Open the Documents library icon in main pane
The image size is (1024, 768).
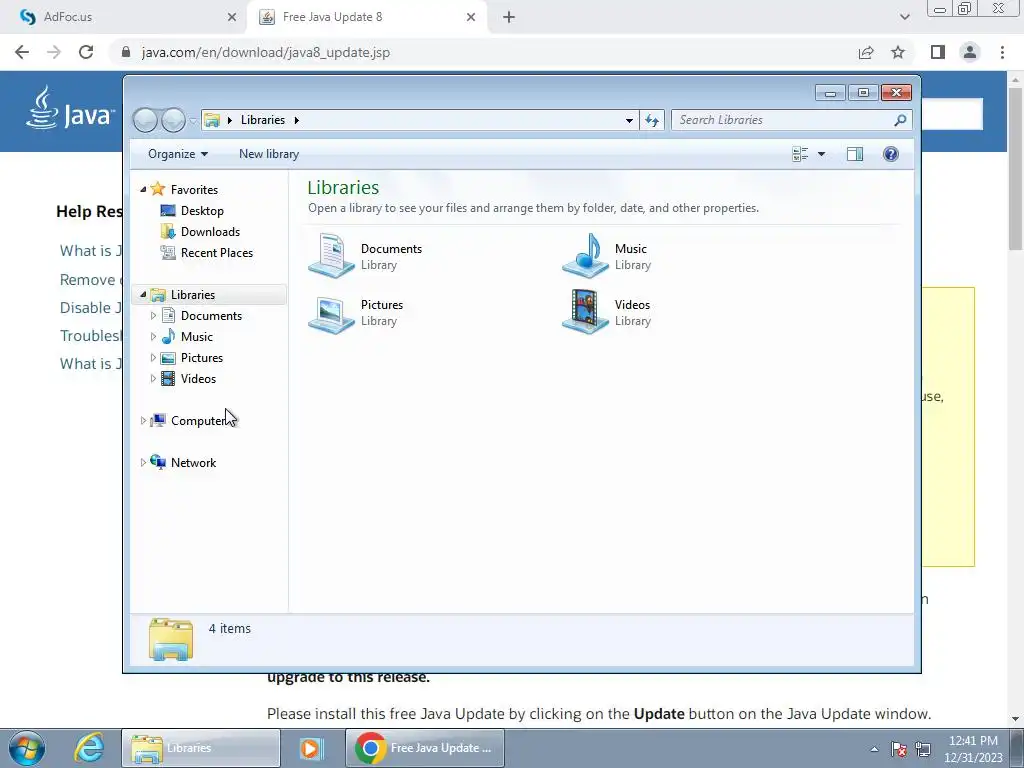tap(331, 256)
